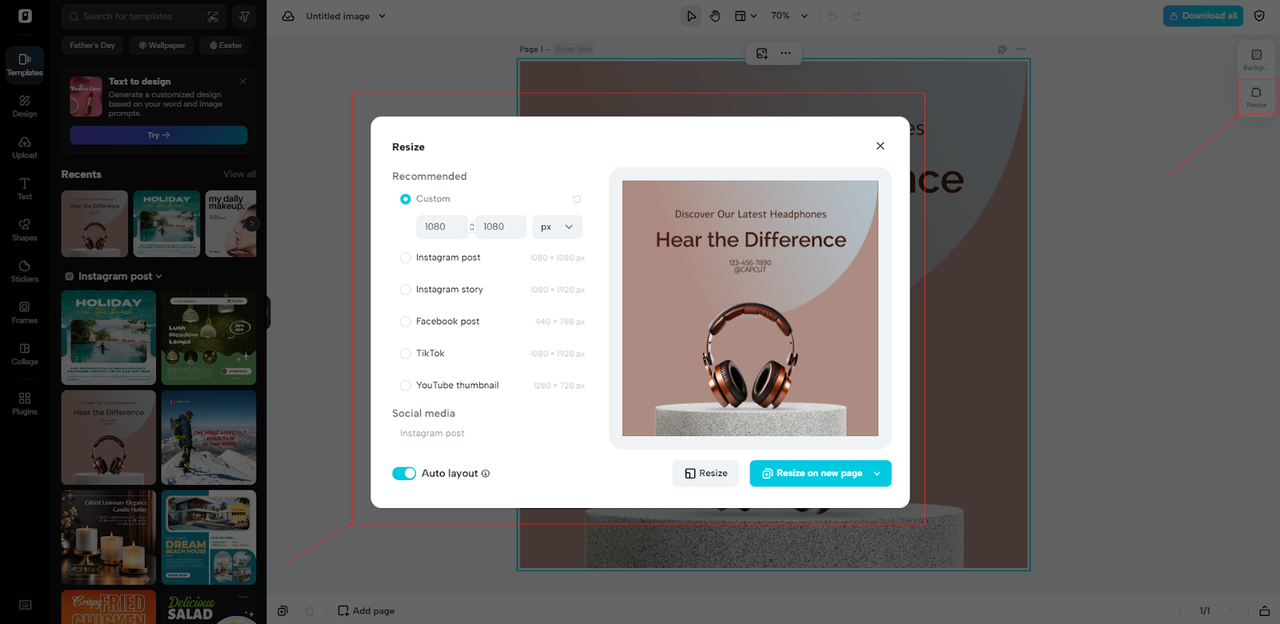The width and height of the screenshot is (1280, 624).
Task: Select the Text tool in the sidebar
Action: (23, 188)
